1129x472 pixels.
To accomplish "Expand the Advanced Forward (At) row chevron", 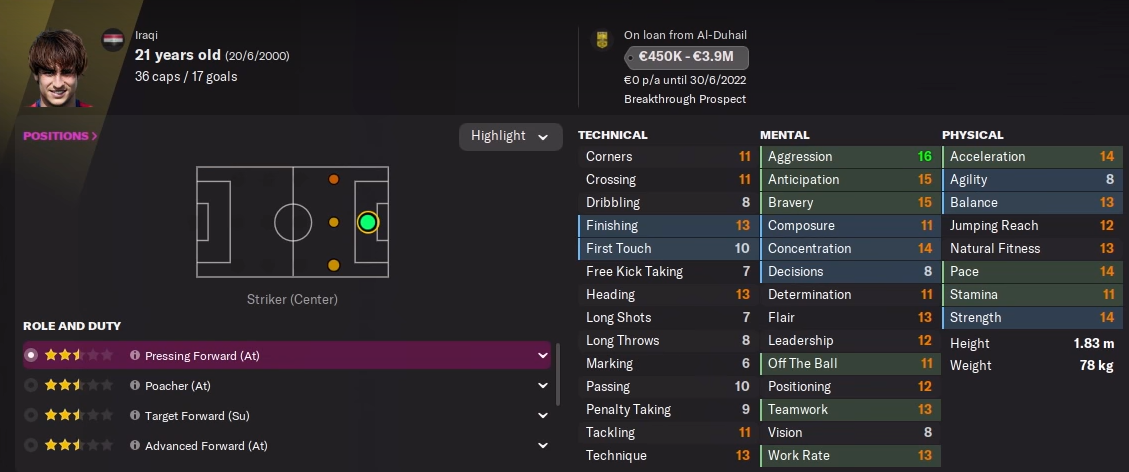I will pos(543,446).
